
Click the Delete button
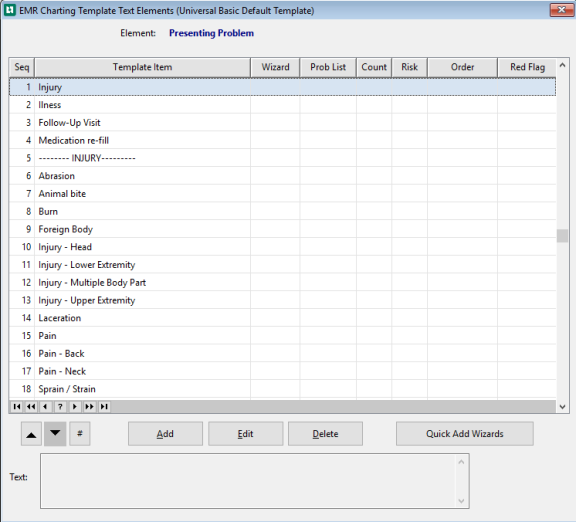point(325,434)
